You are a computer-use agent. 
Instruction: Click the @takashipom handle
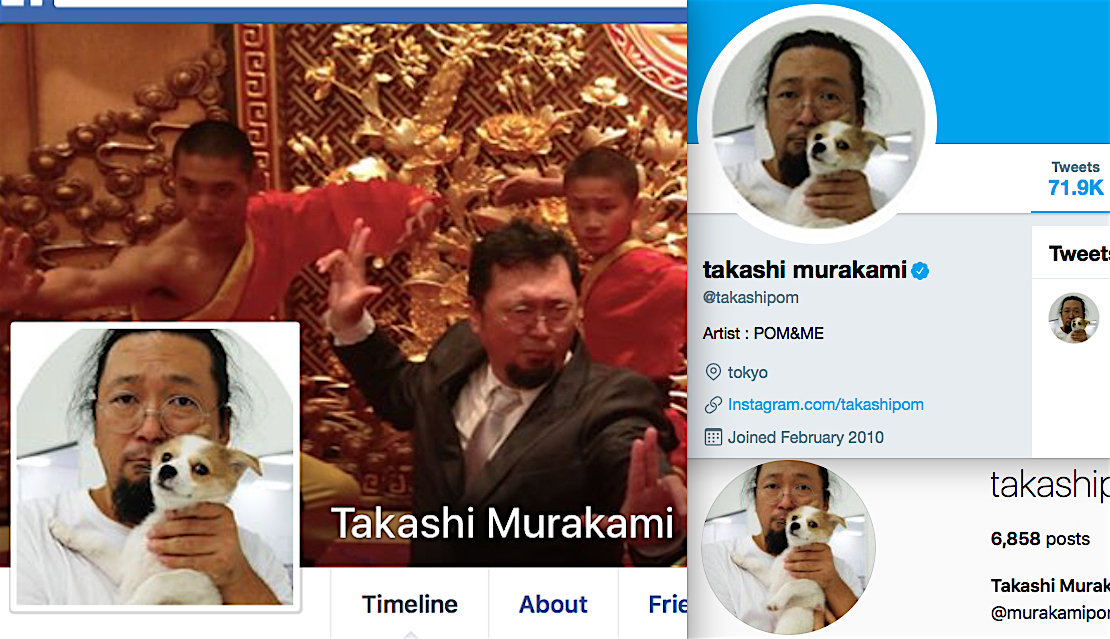750,298
